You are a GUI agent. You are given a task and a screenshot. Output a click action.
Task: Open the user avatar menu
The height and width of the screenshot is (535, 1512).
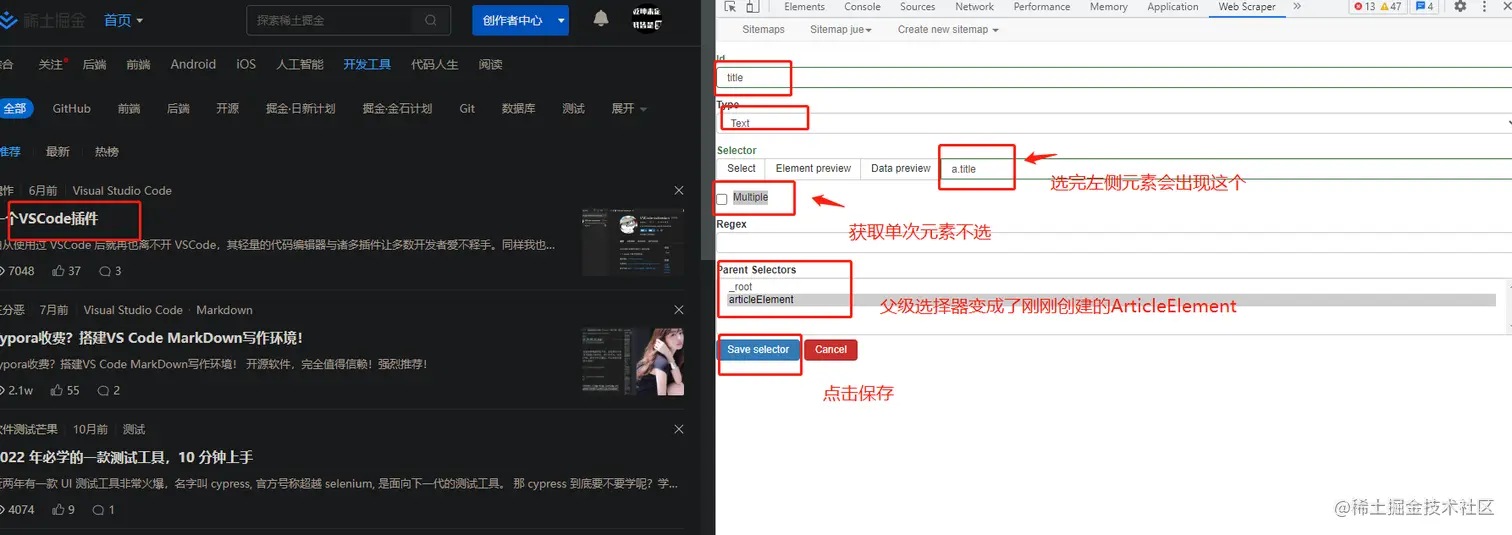[x=647, y=19]
